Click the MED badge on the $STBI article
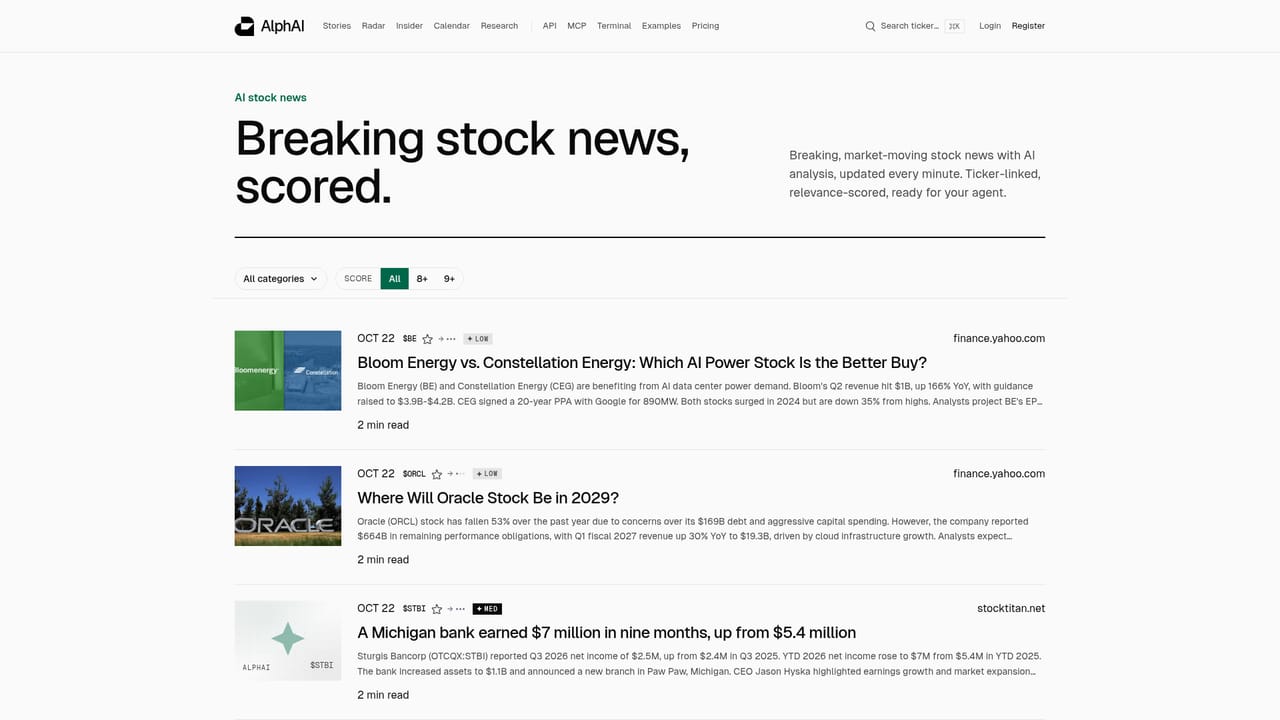1280x720 pixels. point(487,609)
